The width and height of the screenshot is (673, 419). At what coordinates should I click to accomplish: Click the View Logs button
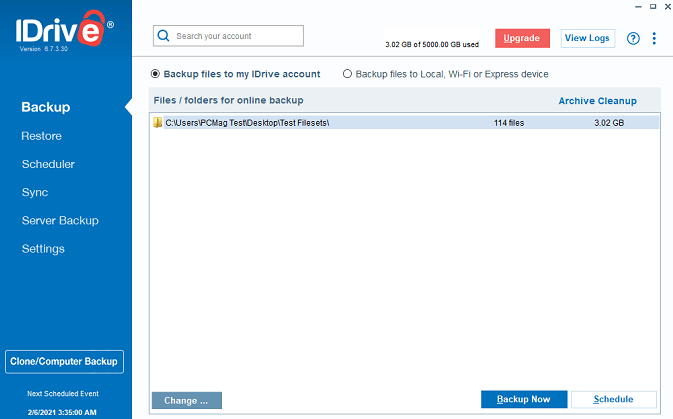tap(587, 38)
